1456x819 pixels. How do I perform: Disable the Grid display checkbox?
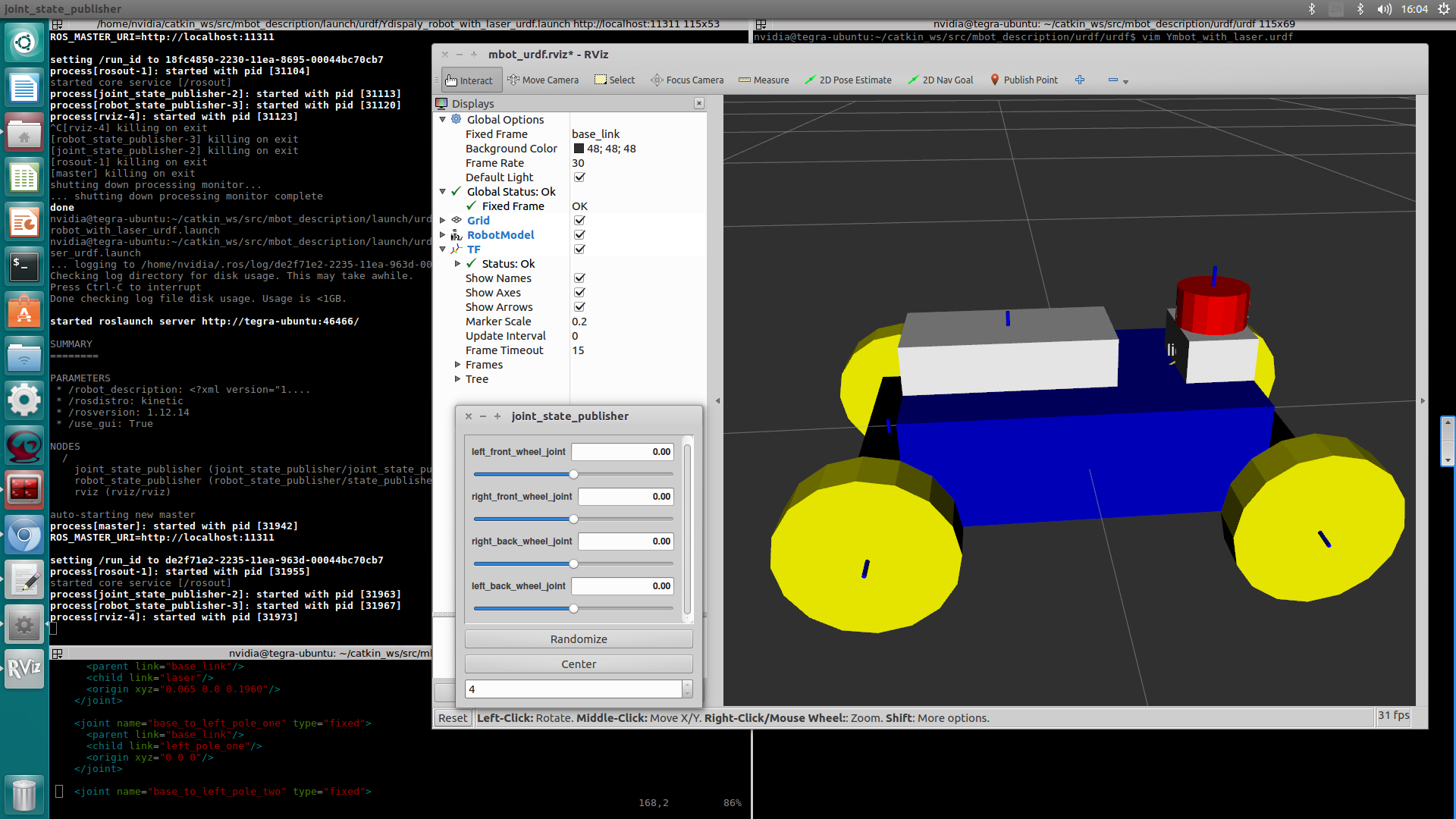point(579,221)
